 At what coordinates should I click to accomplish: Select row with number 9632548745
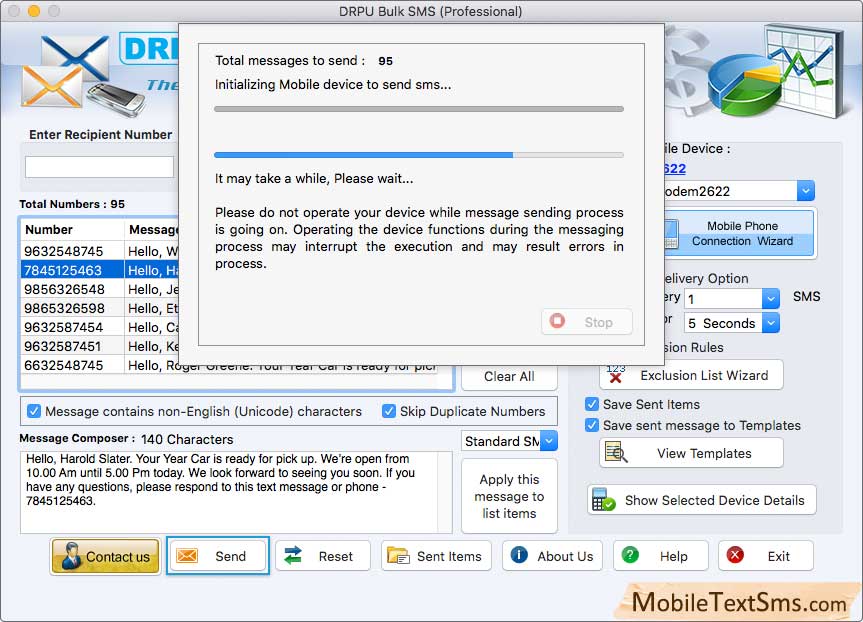click(100, 251)
